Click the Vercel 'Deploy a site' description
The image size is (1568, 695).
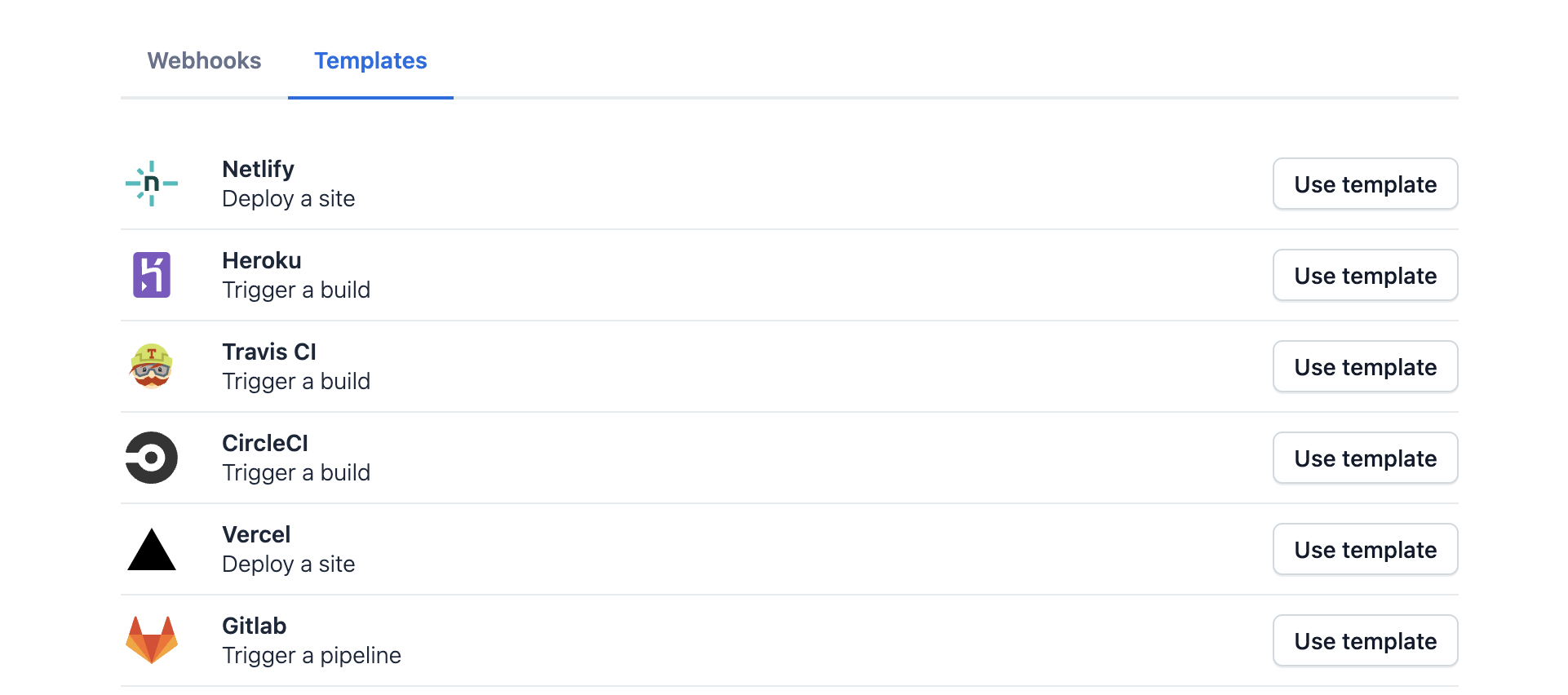click(289, 564)
